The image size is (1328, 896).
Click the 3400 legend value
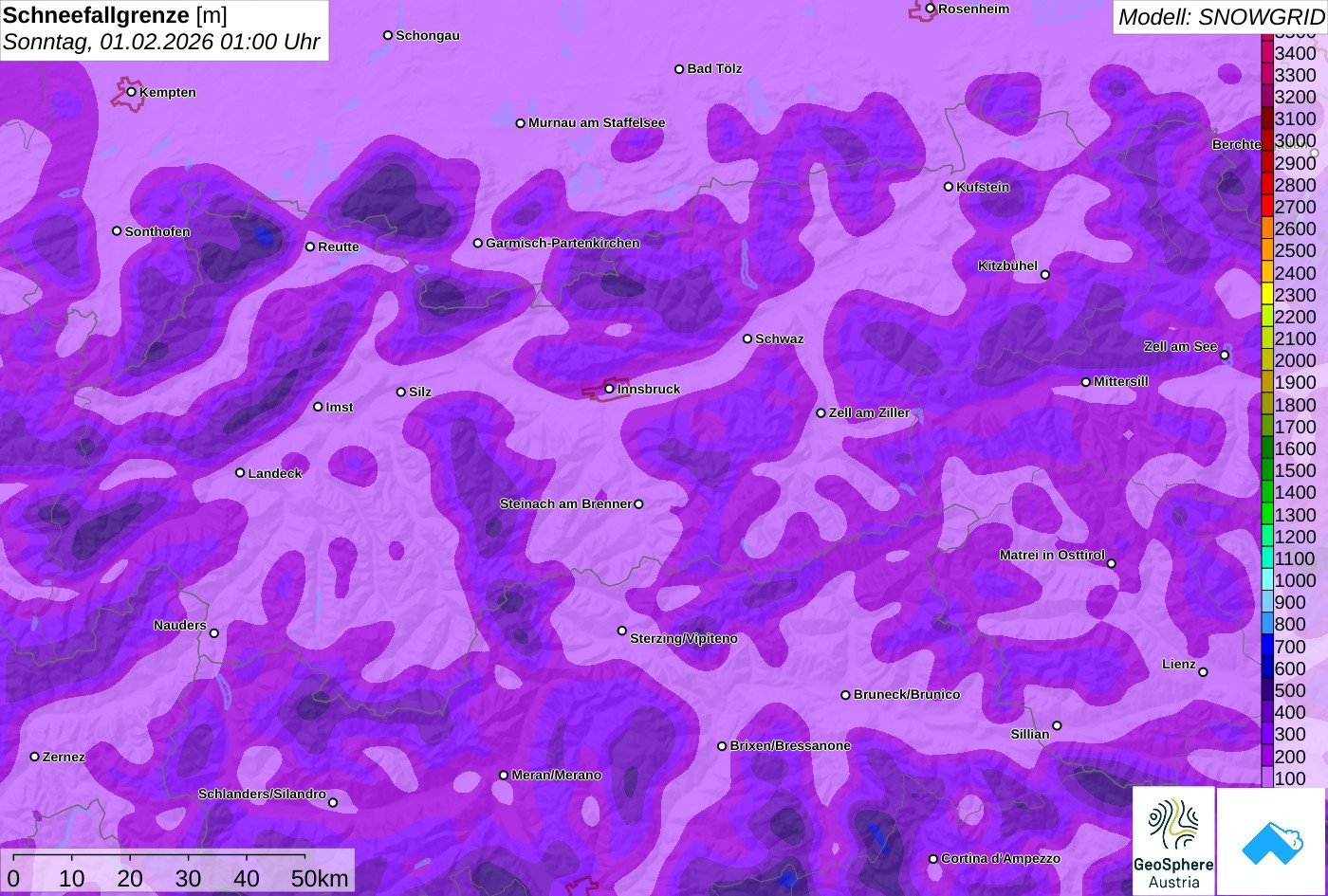click(1296, 53)
